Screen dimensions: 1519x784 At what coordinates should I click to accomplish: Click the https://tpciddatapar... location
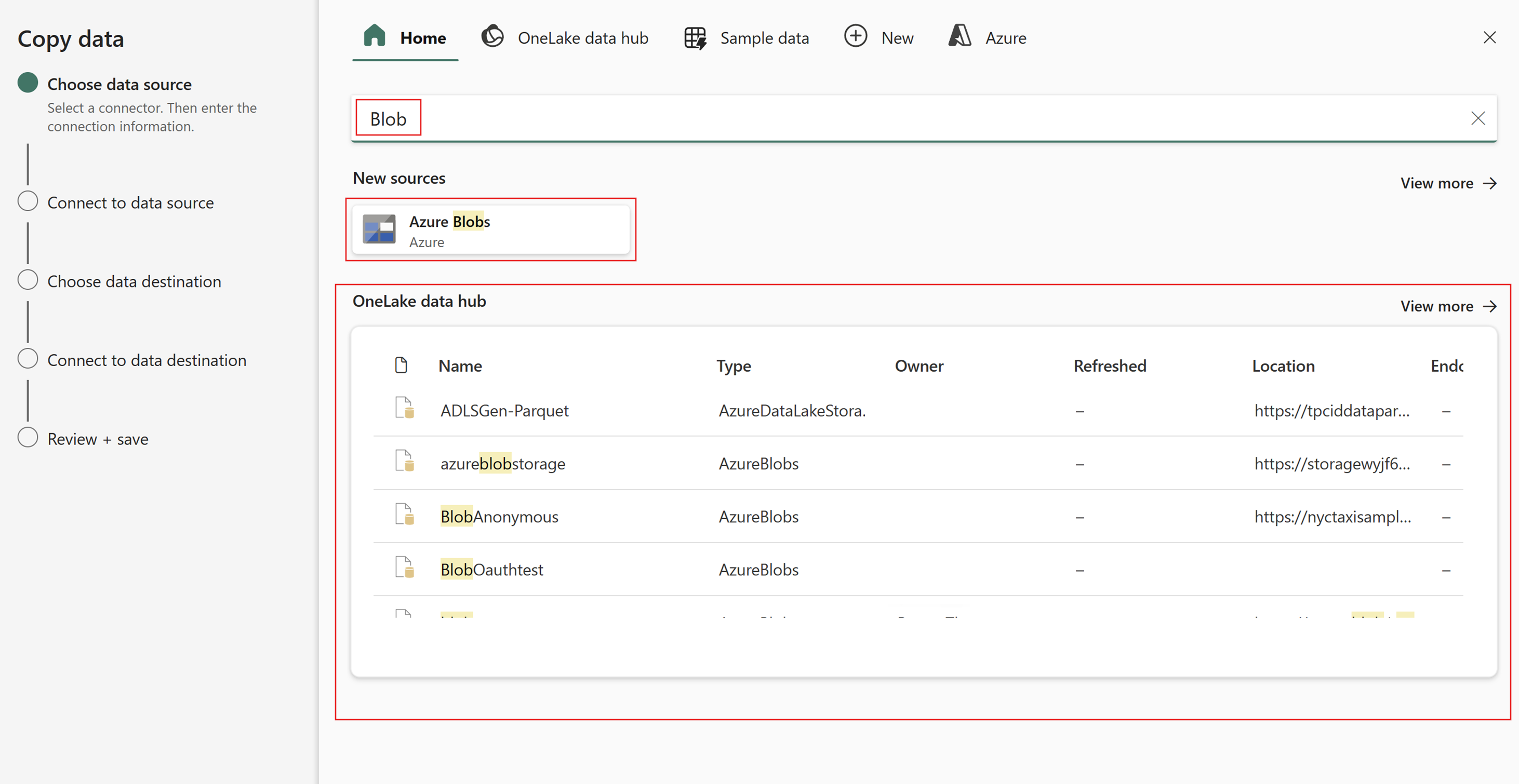point(1331,411)
